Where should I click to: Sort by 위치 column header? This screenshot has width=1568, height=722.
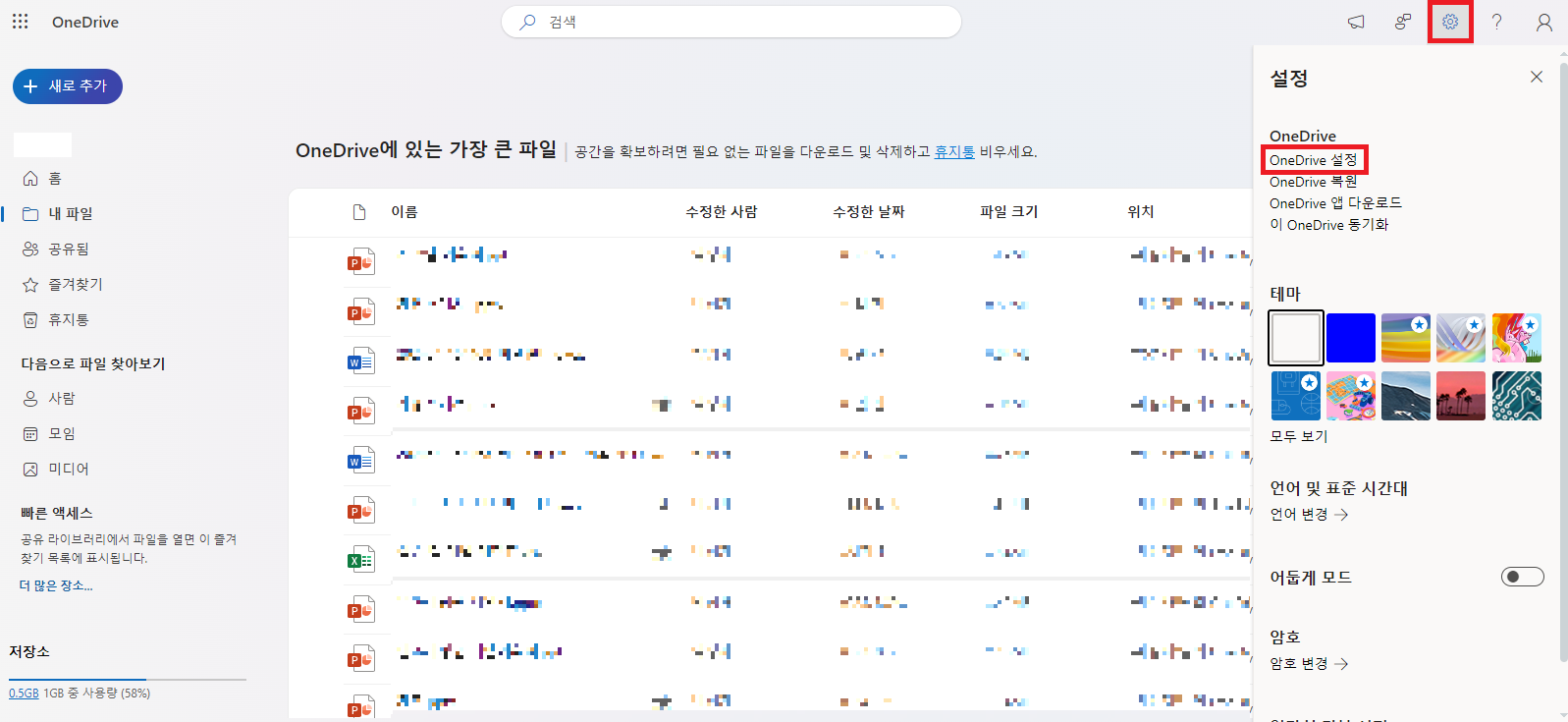(x=1141, y=212)
